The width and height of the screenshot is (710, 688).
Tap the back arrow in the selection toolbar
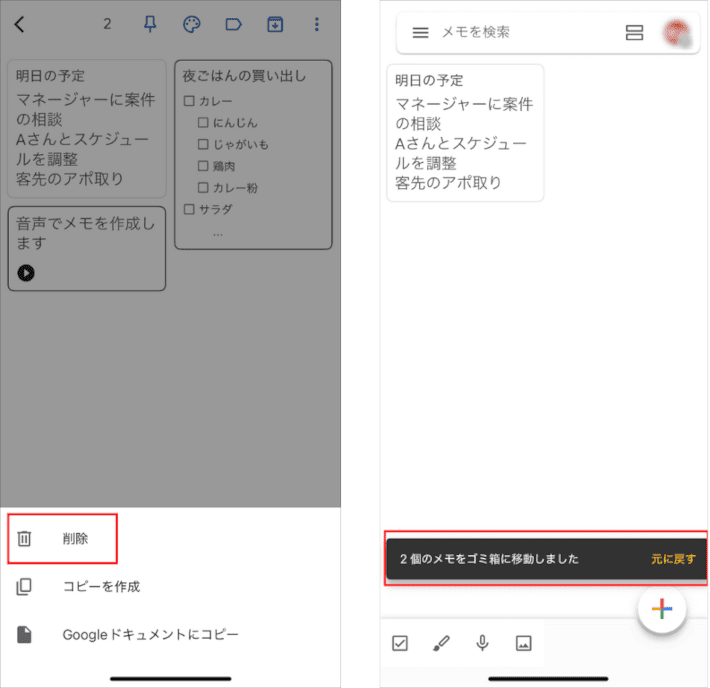tap(20, 25)
